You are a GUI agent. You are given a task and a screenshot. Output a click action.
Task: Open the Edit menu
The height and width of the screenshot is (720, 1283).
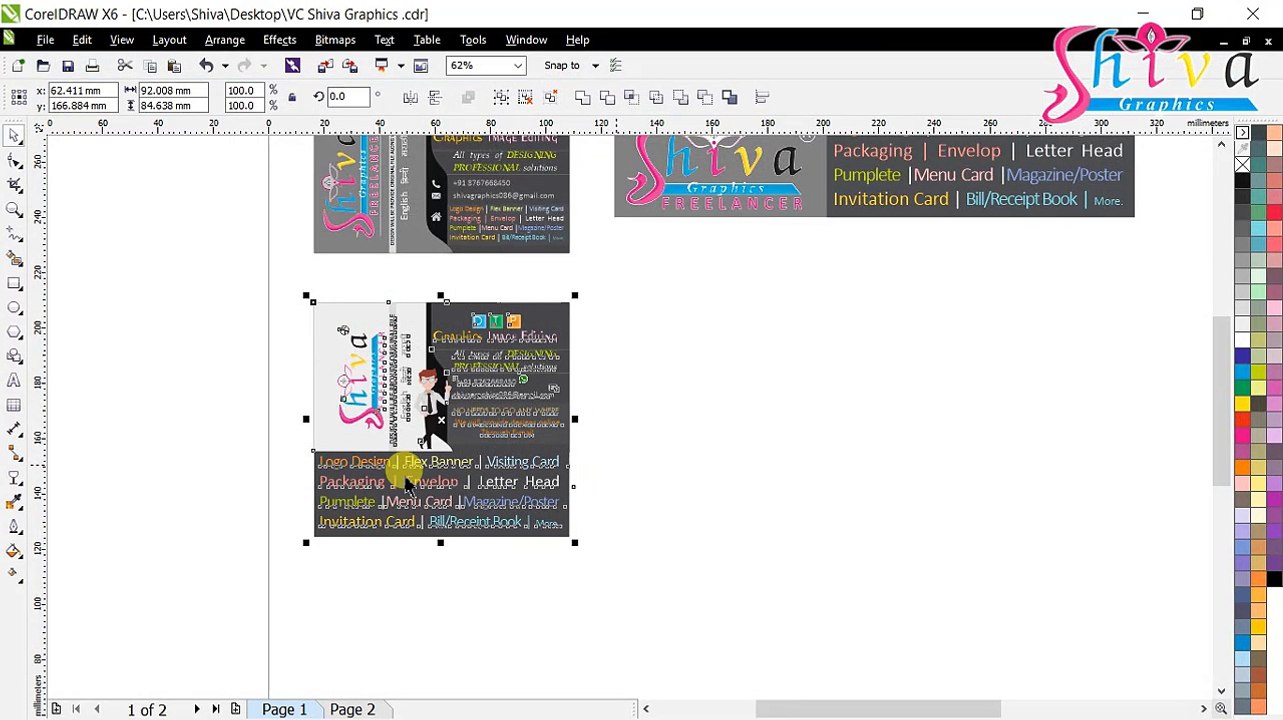[x=82, y=40]
